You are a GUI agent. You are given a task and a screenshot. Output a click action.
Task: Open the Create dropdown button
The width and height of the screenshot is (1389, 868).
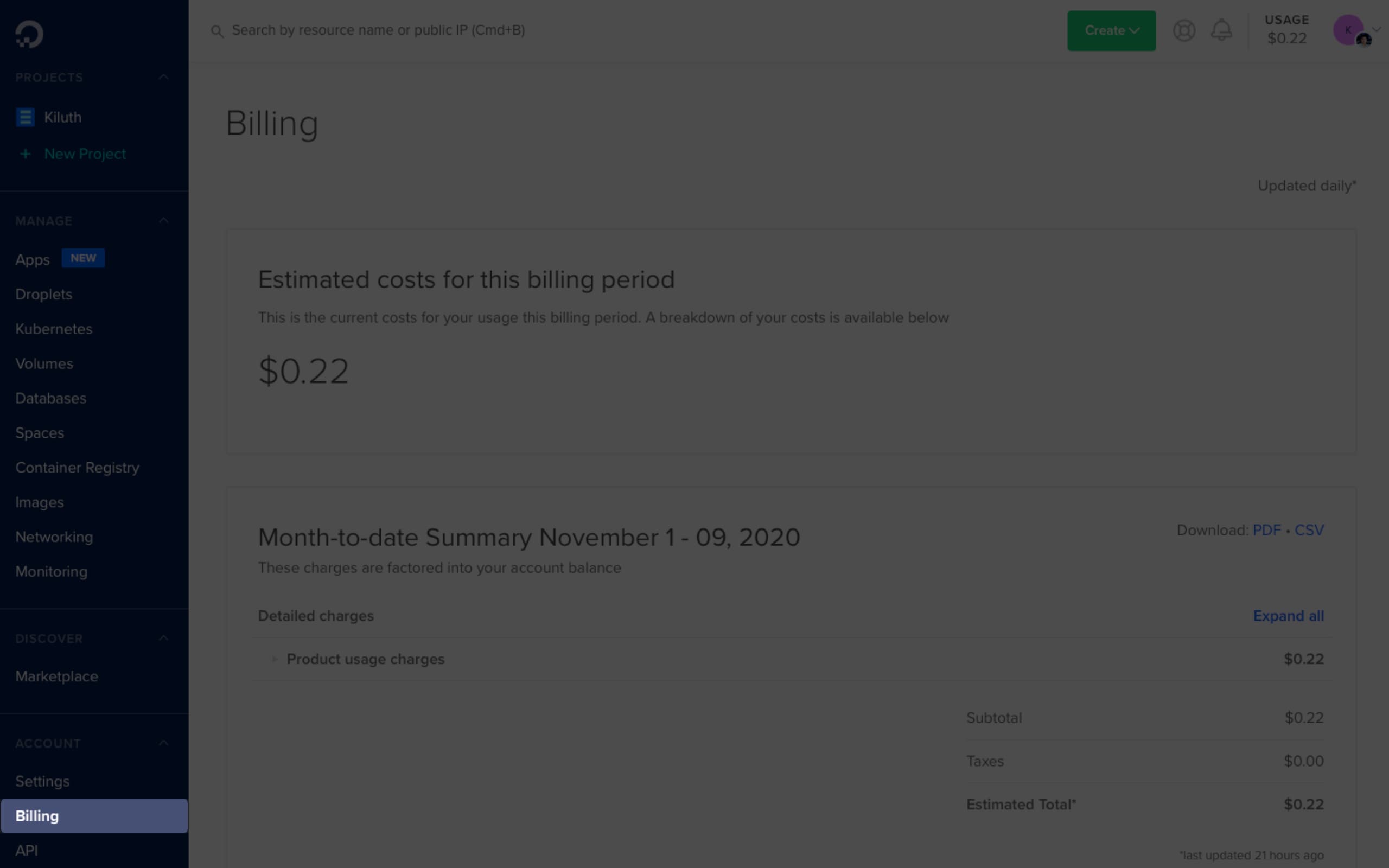[x=1111, y=30]
